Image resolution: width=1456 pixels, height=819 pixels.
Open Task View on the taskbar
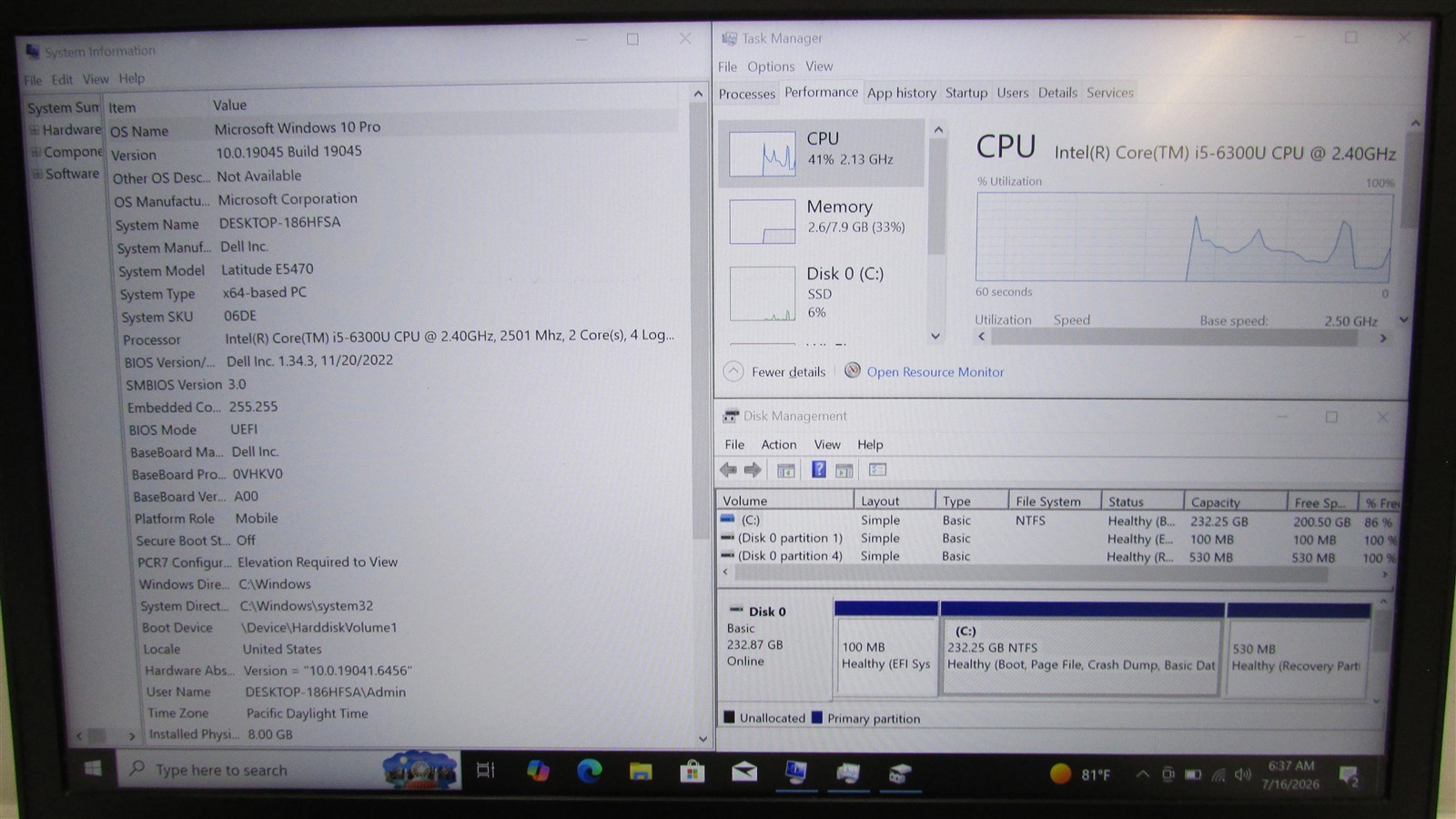point(486,770)
